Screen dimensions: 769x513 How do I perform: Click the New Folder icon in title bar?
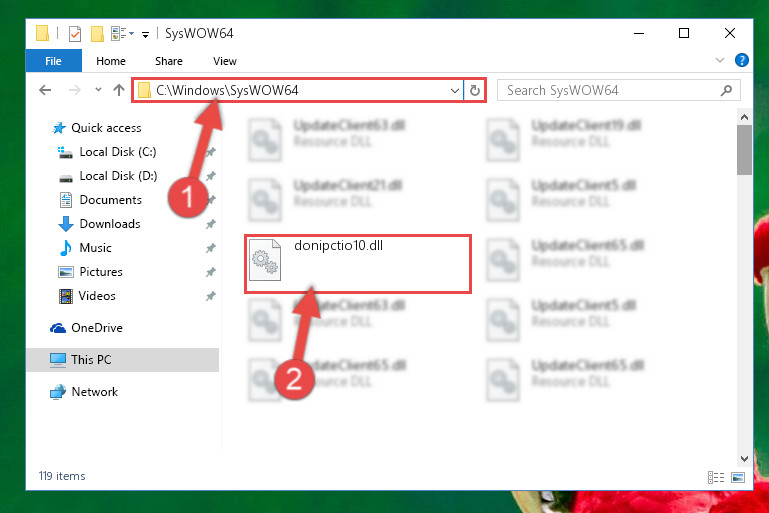point(98,34)
